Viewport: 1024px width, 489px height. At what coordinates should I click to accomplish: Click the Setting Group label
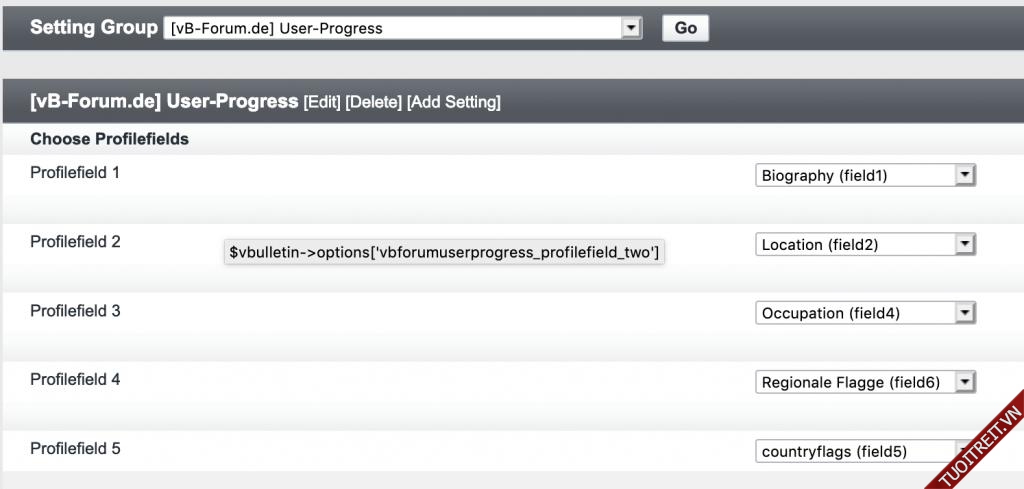click(93, 27)
